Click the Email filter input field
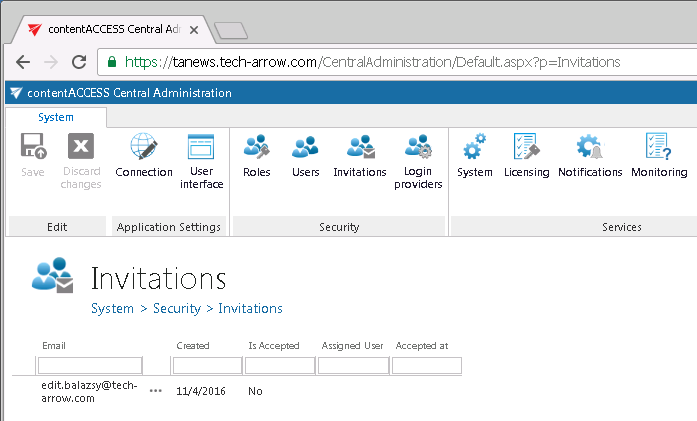 90,365
